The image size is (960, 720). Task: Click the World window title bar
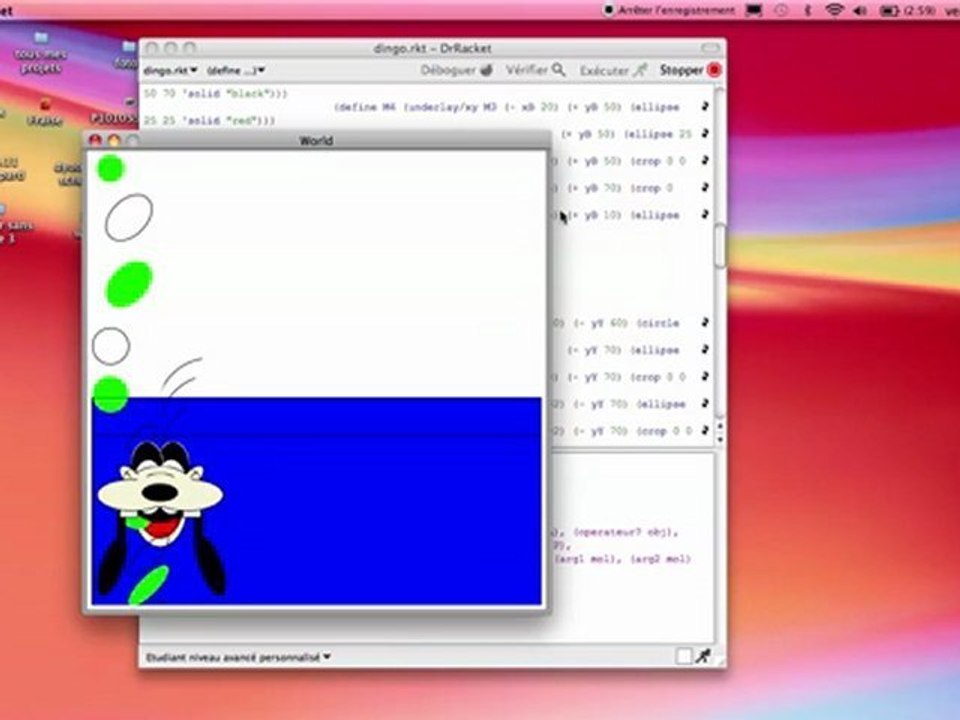pyautogui.click(x=316, y=140)
